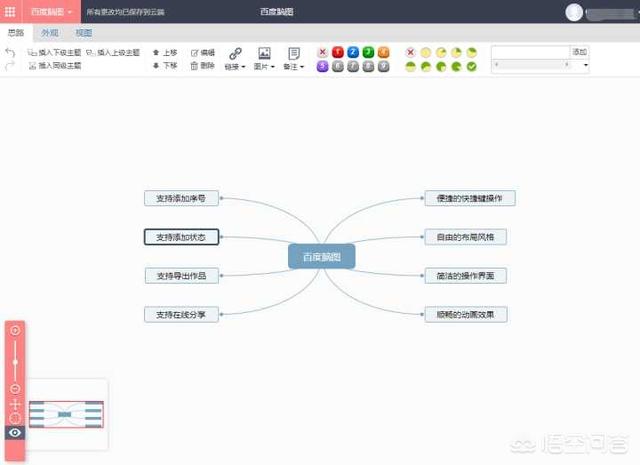Select the 支持在线分享 node
The width and height of the screenshot is (640, 465).
click(181, 315)
